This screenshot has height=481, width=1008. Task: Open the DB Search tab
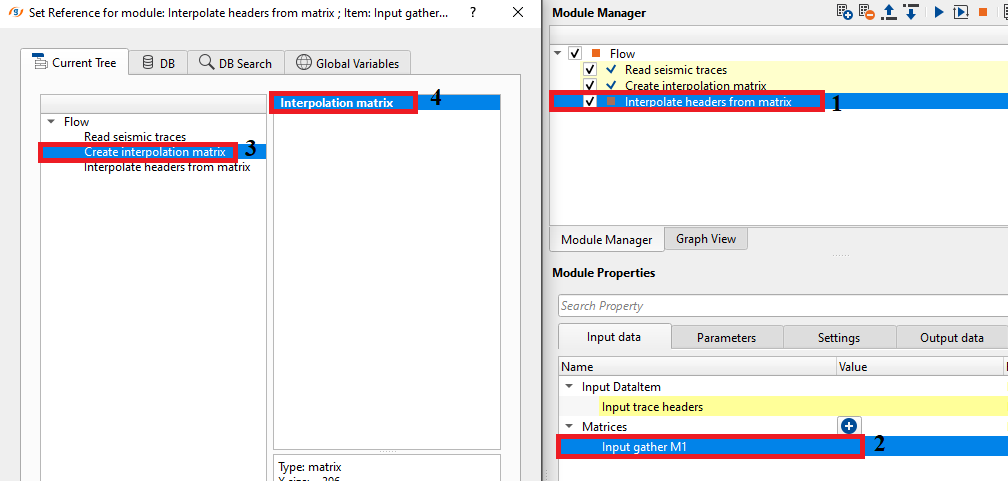(x=235, y=63)
